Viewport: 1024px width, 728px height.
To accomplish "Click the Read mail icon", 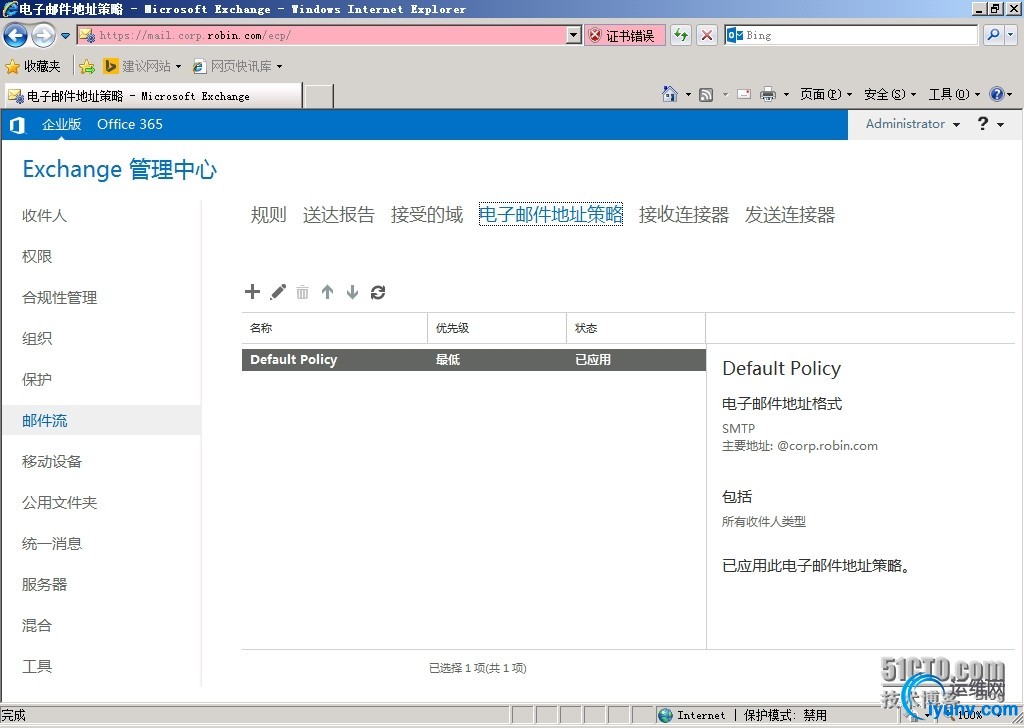I will coord(744,95).
